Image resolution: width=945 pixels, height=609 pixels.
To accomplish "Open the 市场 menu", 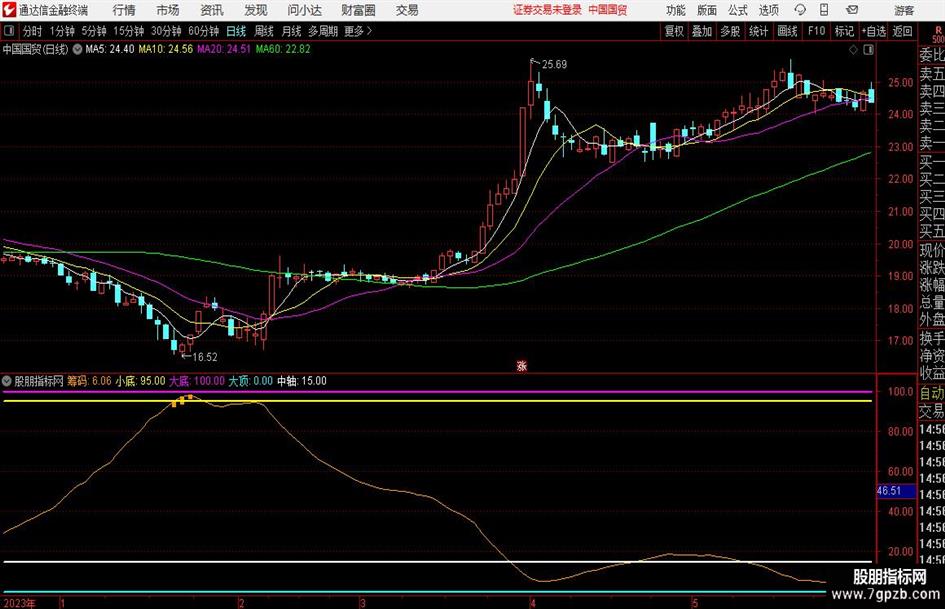I will click(168, 10).
